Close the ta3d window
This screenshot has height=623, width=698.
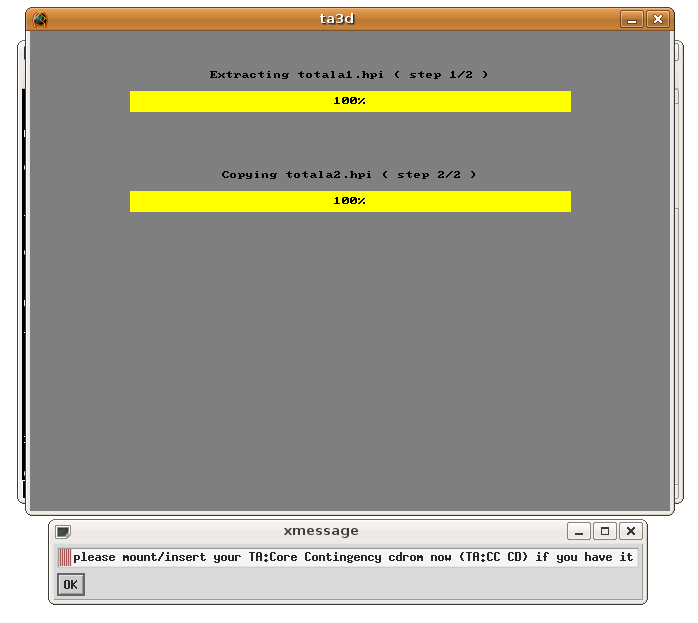click(x=657, y=19)
